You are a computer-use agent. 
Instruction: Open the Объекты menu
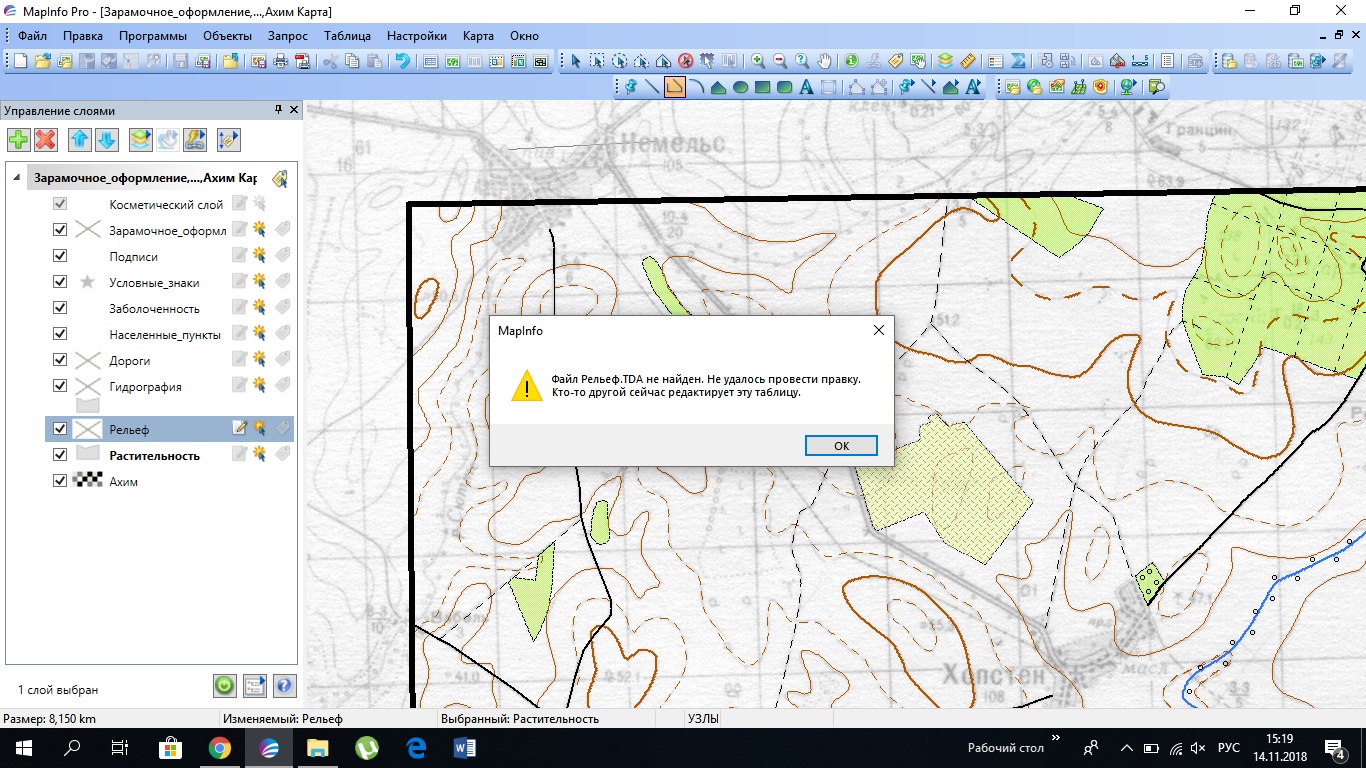point(227,36)
